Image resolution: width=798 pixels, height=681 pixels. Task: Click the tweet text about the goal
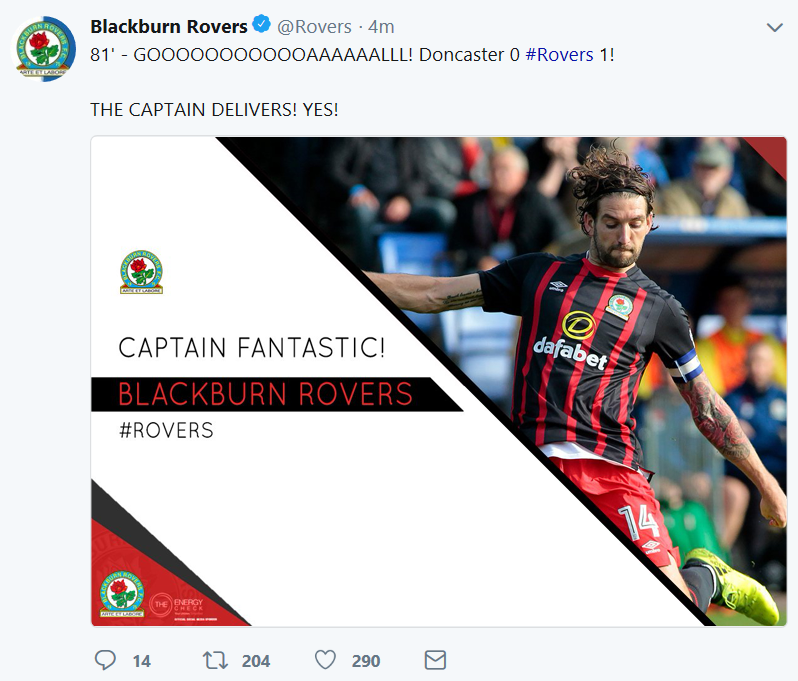point(352,54)
